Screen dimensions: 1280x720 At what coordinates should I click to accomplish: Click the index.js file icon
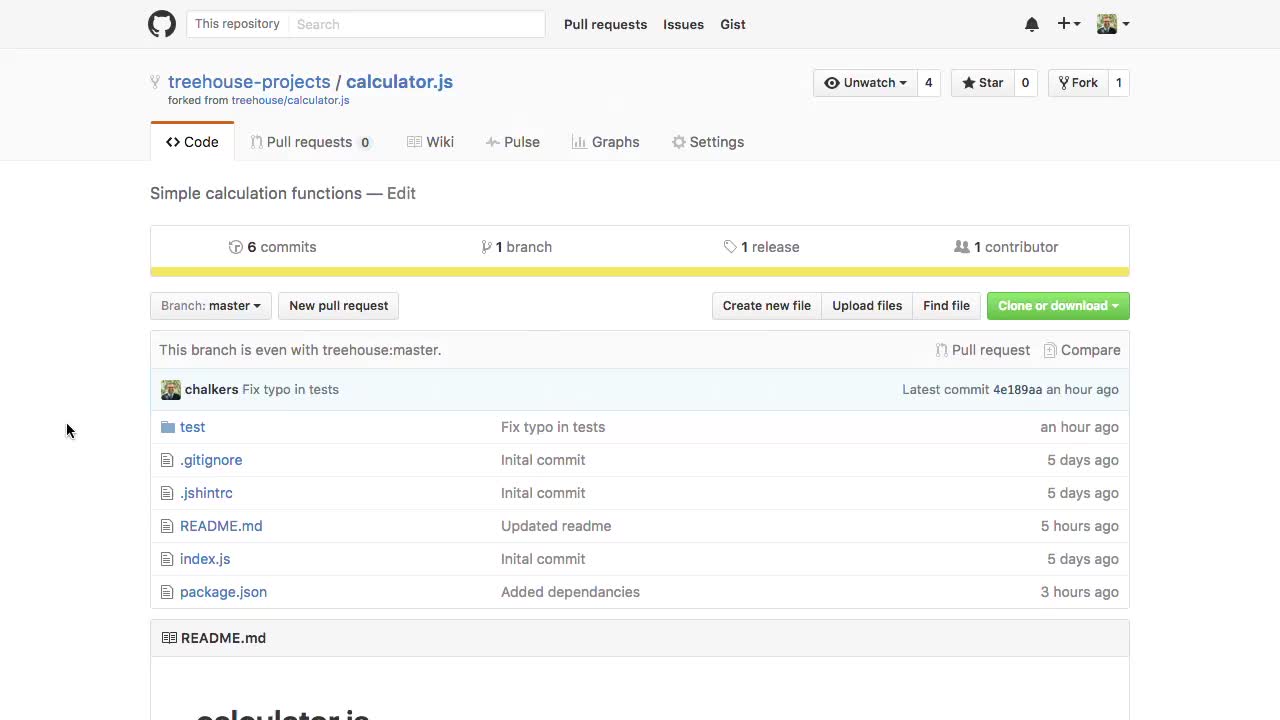[x=167, y=559]
